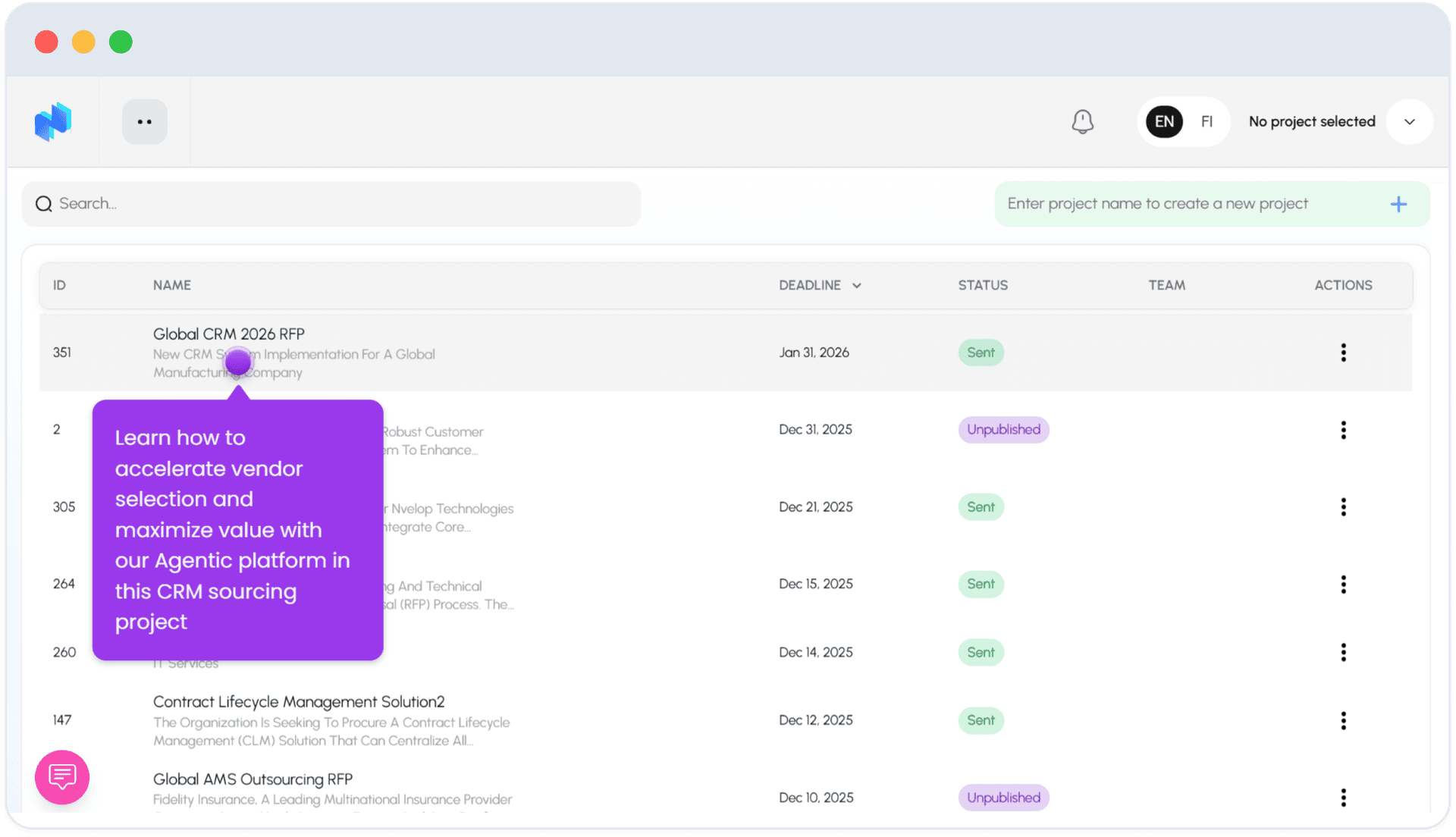Click the TEAM column header

pyautogui.click(x=1166, y=285)
